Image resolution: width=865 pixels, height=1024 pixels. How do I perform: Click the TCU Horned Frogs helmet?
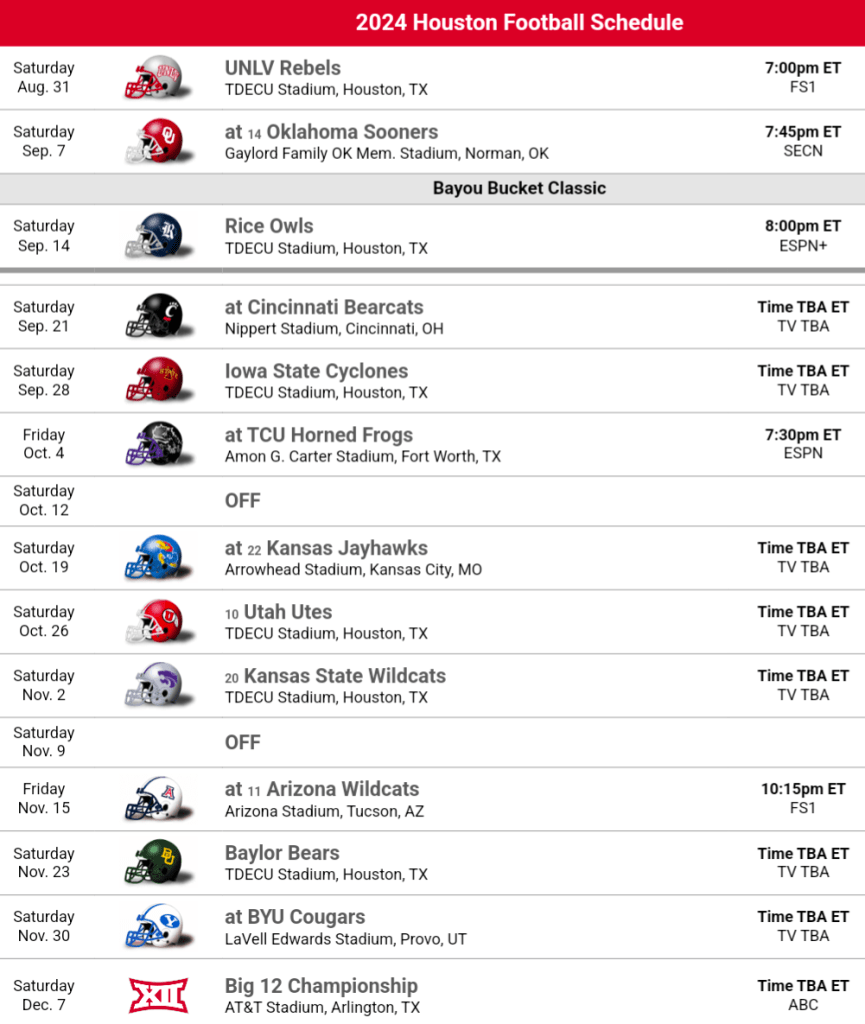(x=153, y=445)
